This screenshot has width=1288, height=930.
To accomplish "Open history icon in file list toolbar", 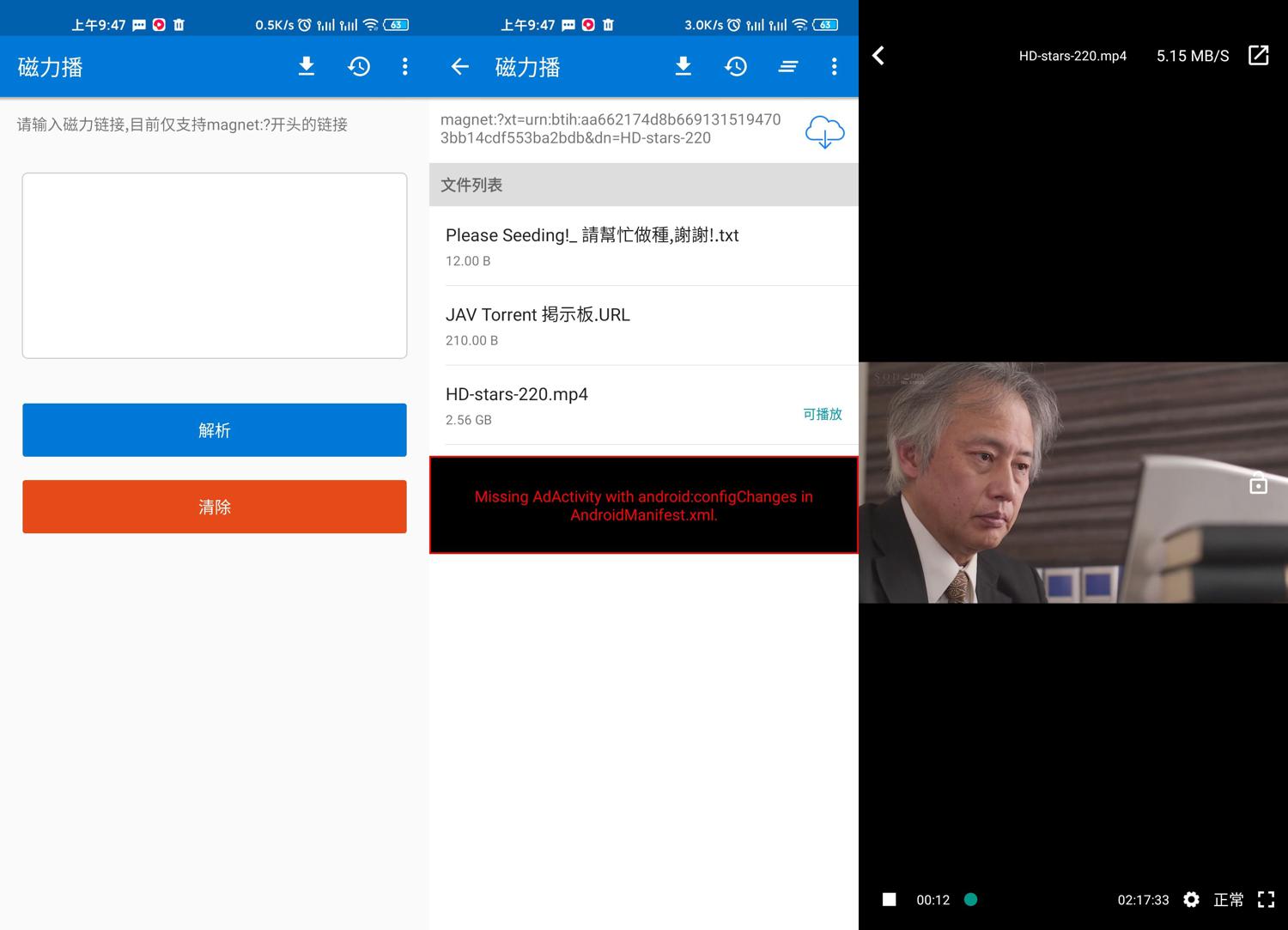I will point(736,66).
